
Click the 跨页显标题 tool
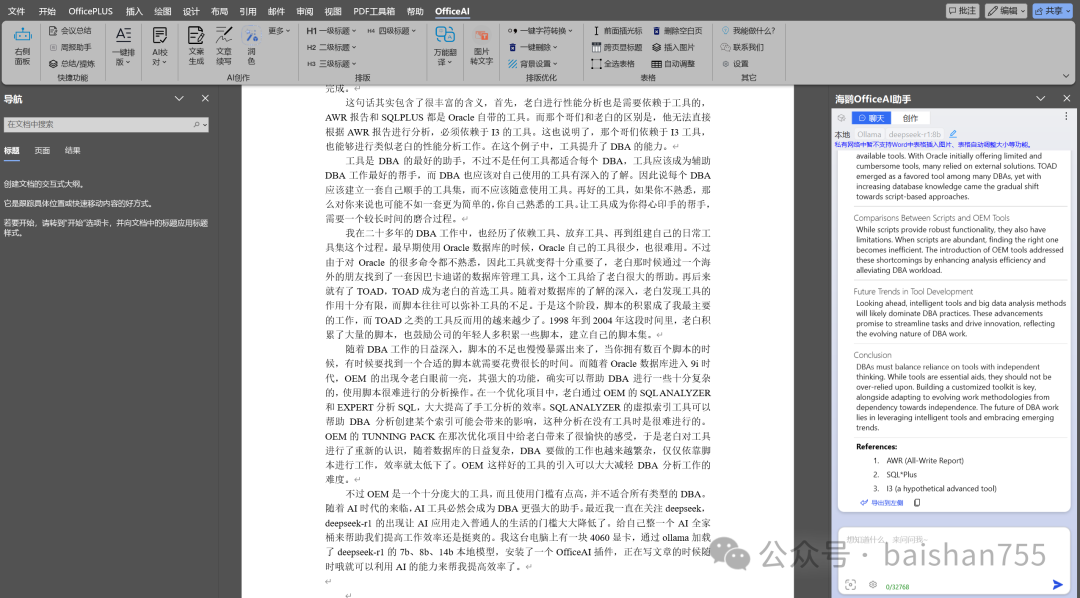(x=617, y=47)
